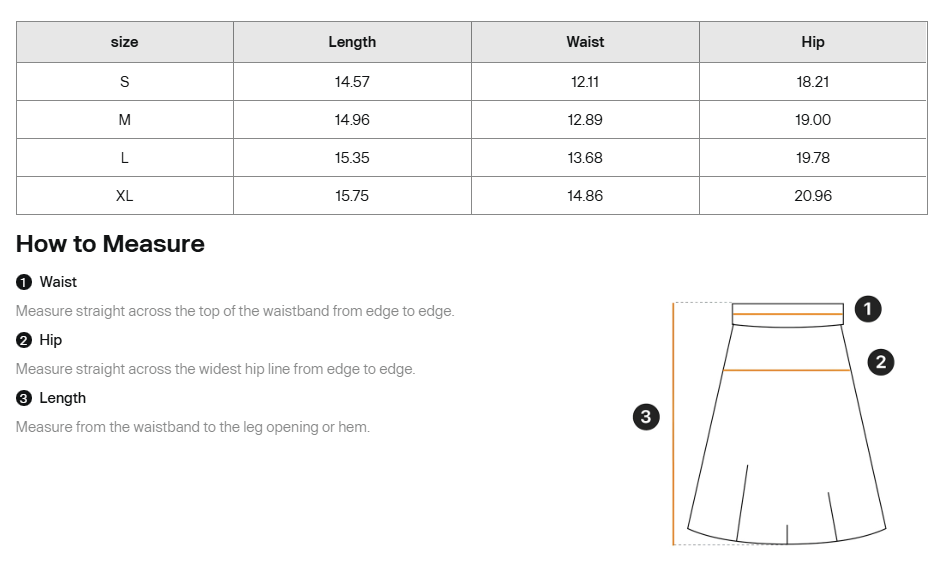The width and height of the screenshot is (943, 567).
Task: Click the 14.57 length value
Action: 352,82
